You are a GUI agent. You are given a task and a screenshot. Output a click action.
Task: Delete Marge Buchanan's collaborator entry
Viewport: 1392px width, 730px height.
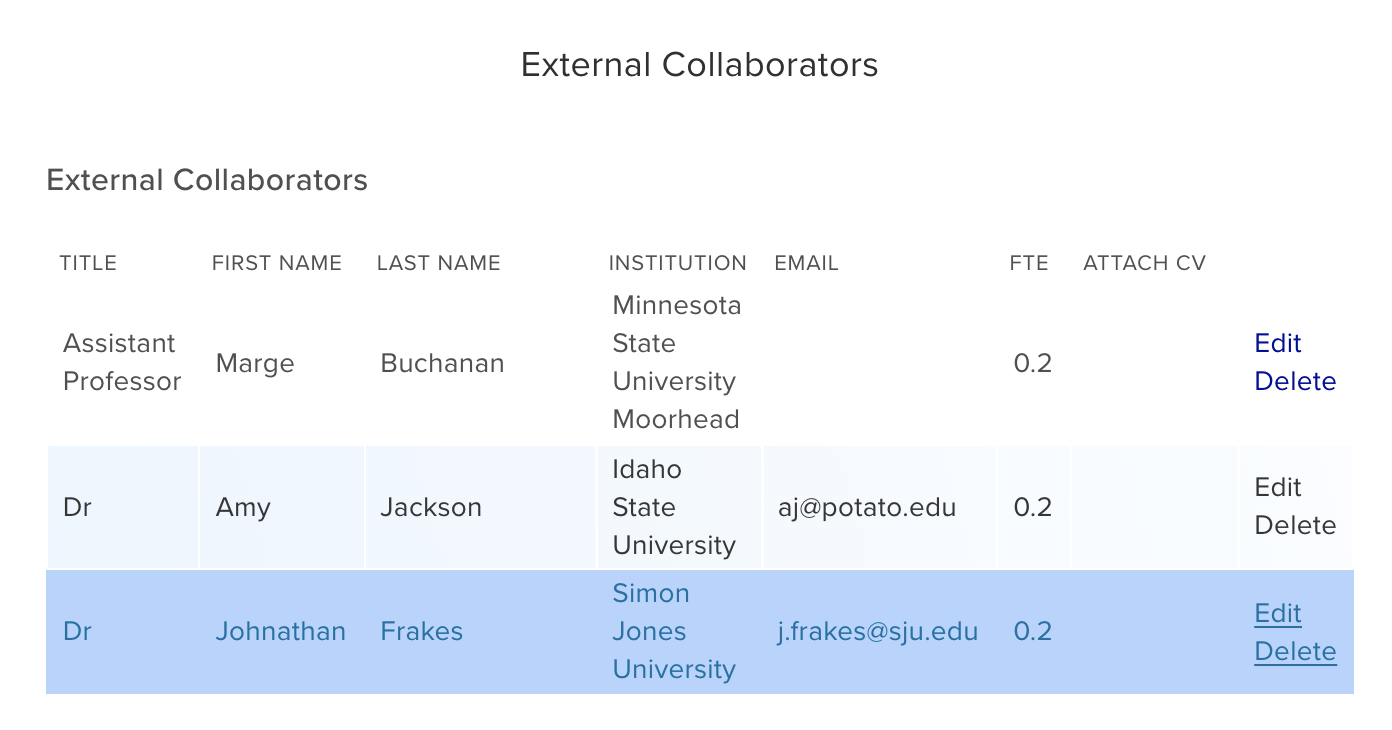tap(1295, 381)
